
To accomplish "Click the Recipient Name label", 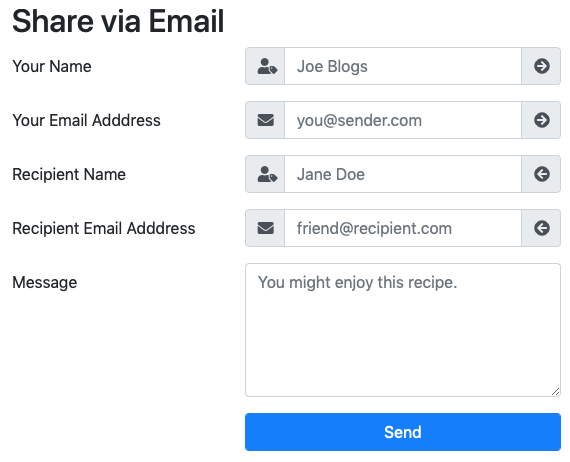I will coord(69,174).
